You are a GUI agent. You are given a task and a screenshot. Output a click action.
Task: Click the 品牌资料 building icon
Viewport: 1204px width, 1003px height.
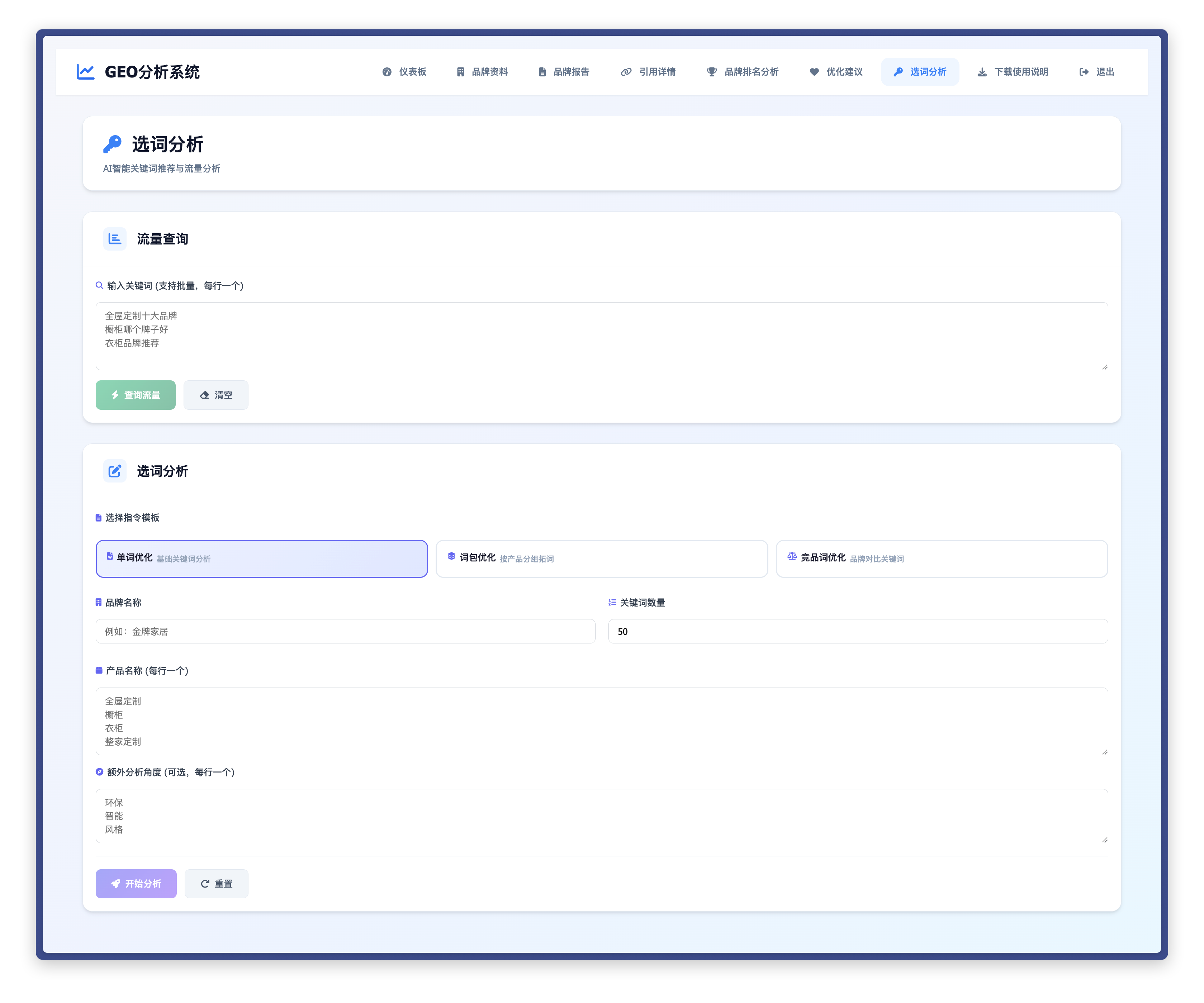[x=460, y=72]
